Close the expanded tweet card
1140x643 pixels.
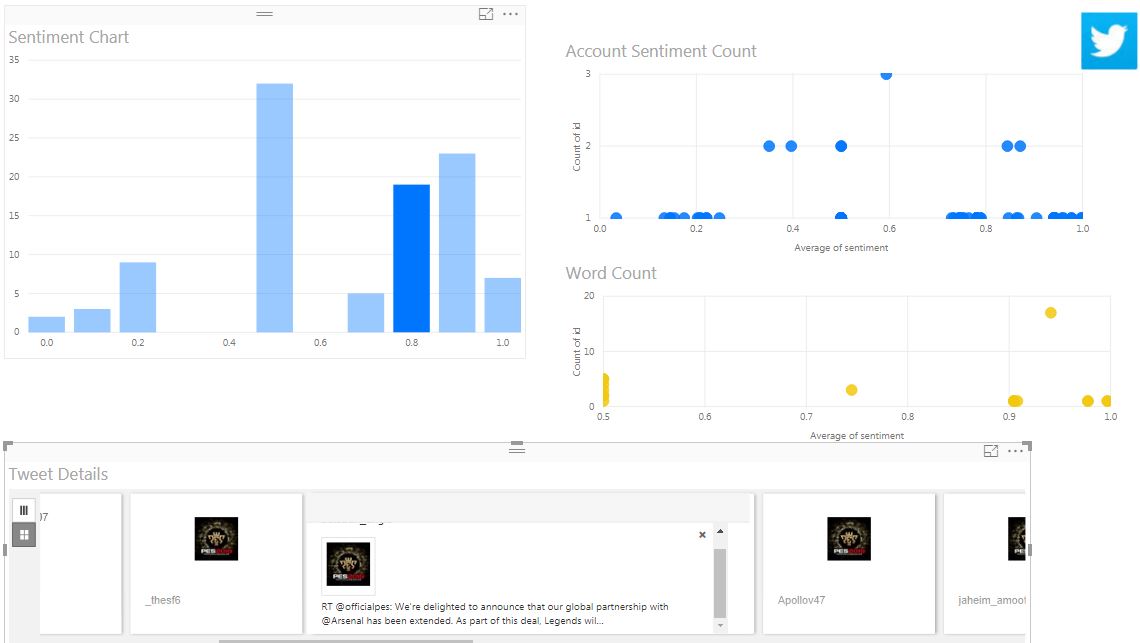[702, 535]
